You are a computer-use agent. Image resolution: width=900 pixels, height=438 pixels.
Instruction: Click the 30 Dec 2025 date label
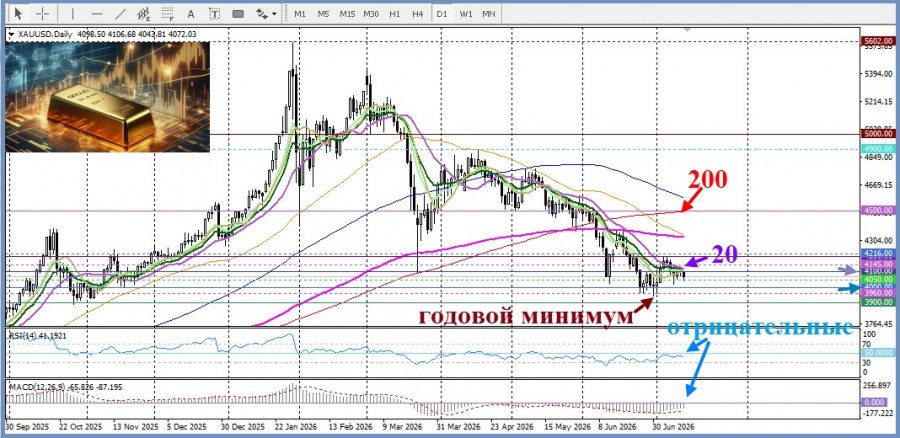click(242, 427)
